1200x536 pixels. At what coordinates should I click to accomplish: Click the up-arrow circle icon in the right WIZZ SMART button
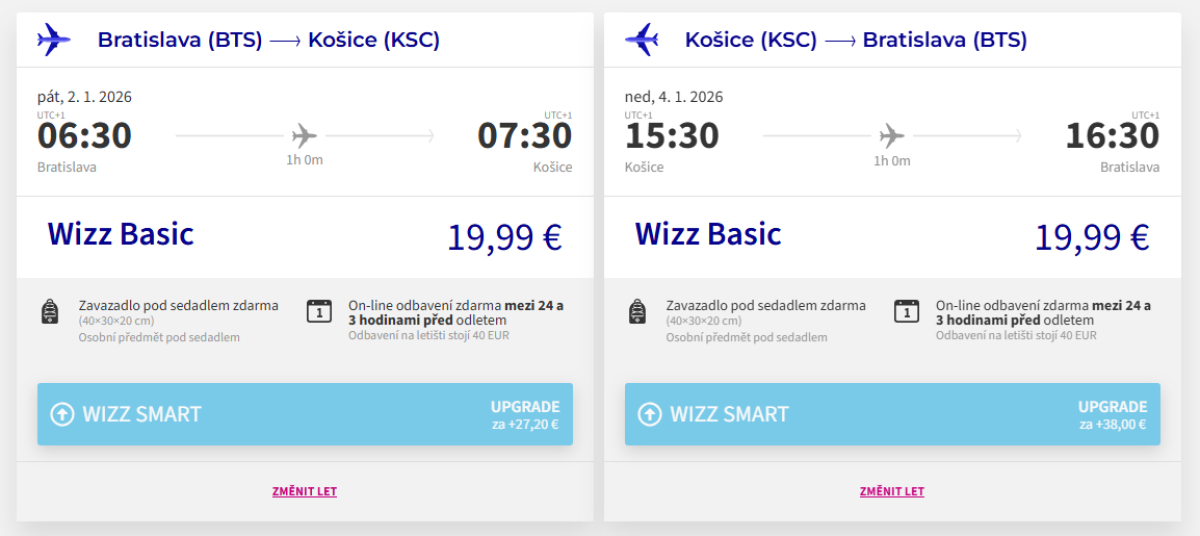point(650,414)
